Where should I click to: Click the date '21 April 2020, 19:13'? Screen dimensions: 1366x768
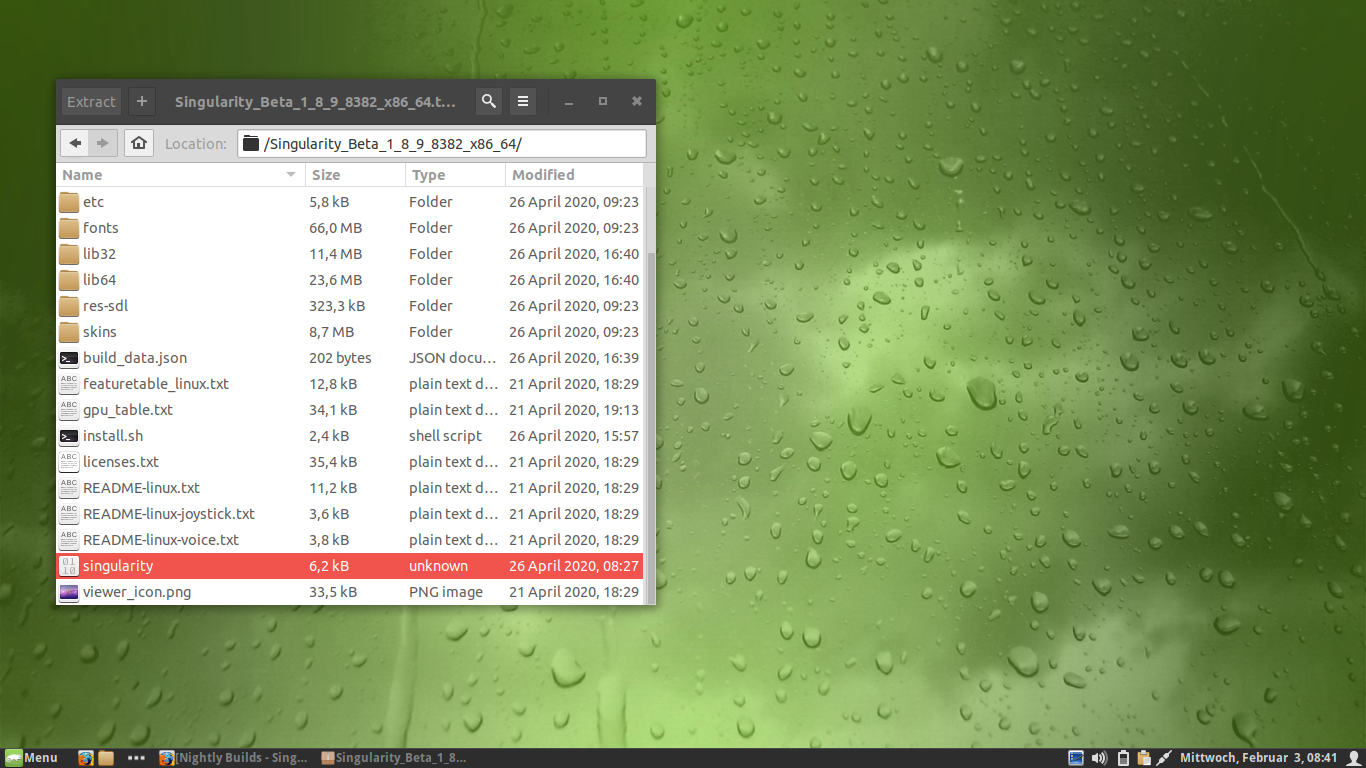pyautogui.click(x=574, y=410)
